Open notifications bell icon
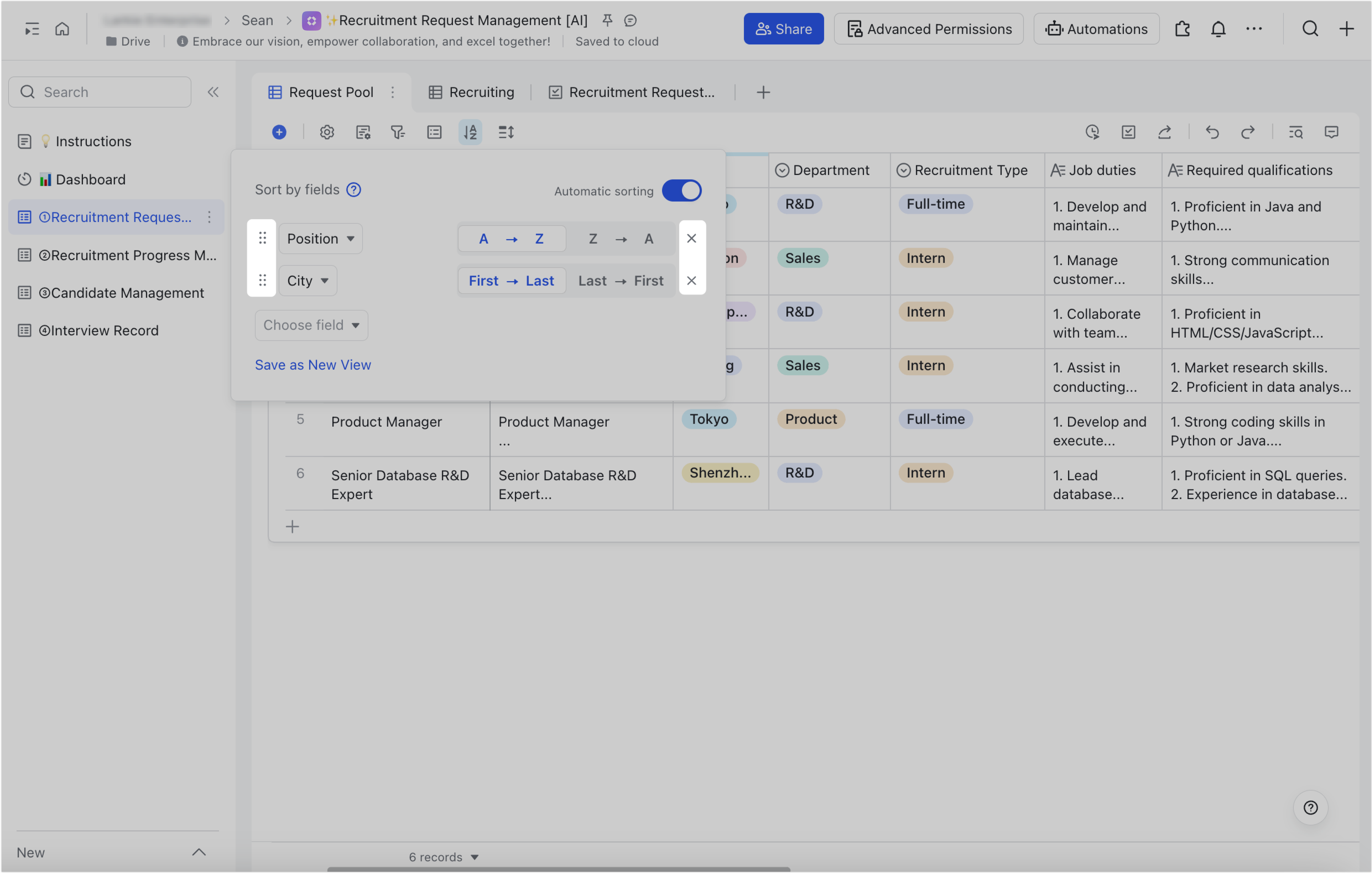This screenshot has height=873, width=1372. (1218, 28)
